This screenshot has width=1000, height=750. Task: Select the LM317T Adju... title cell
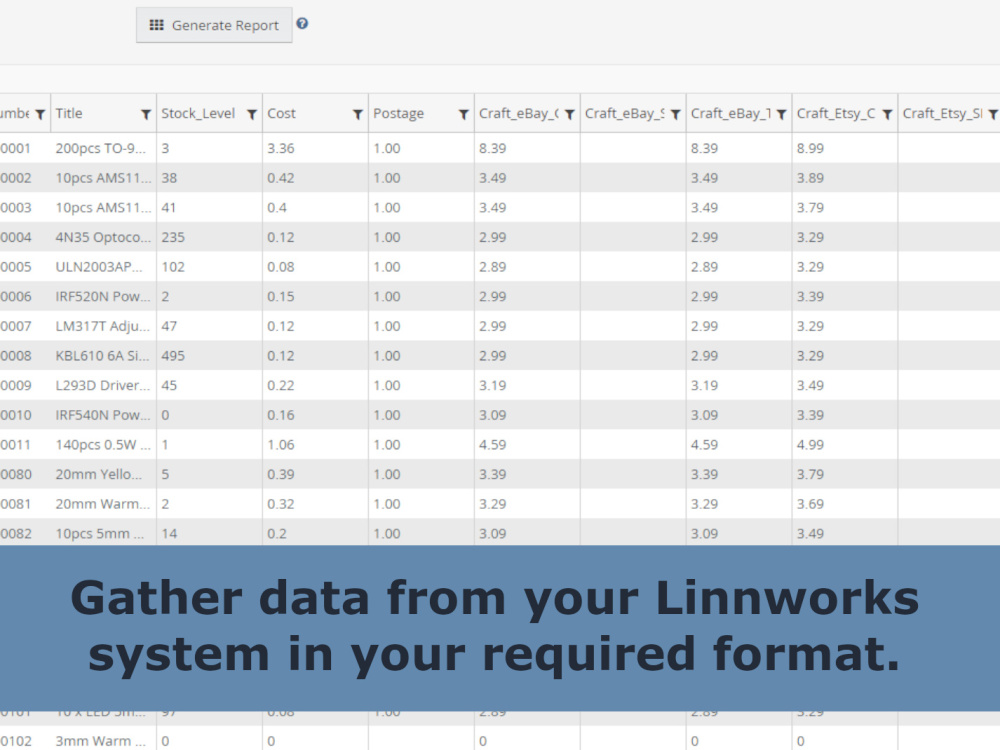[x=103, y=326]
